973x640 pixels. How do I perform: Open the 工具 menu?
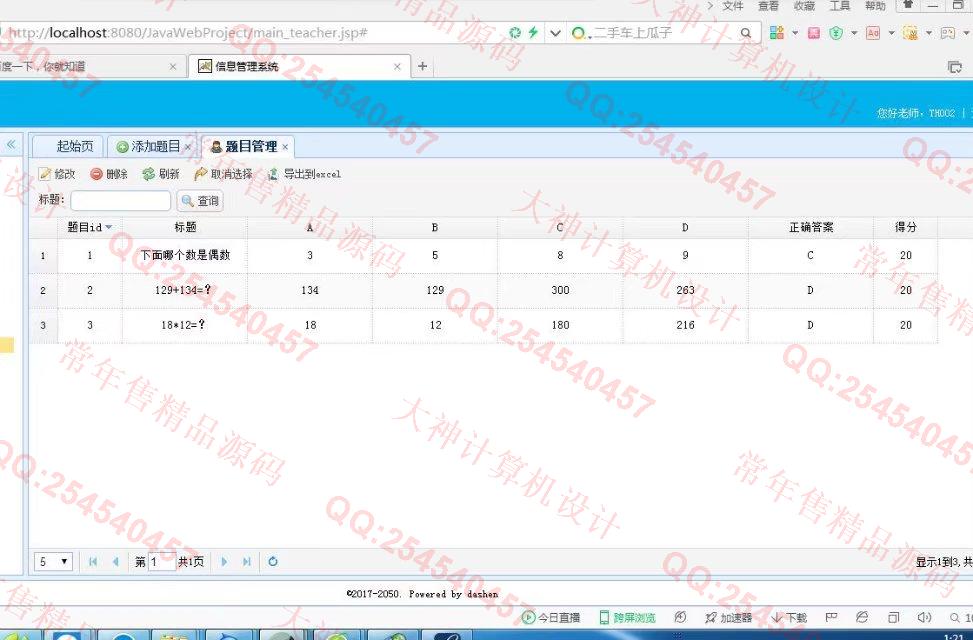point(840,6)
